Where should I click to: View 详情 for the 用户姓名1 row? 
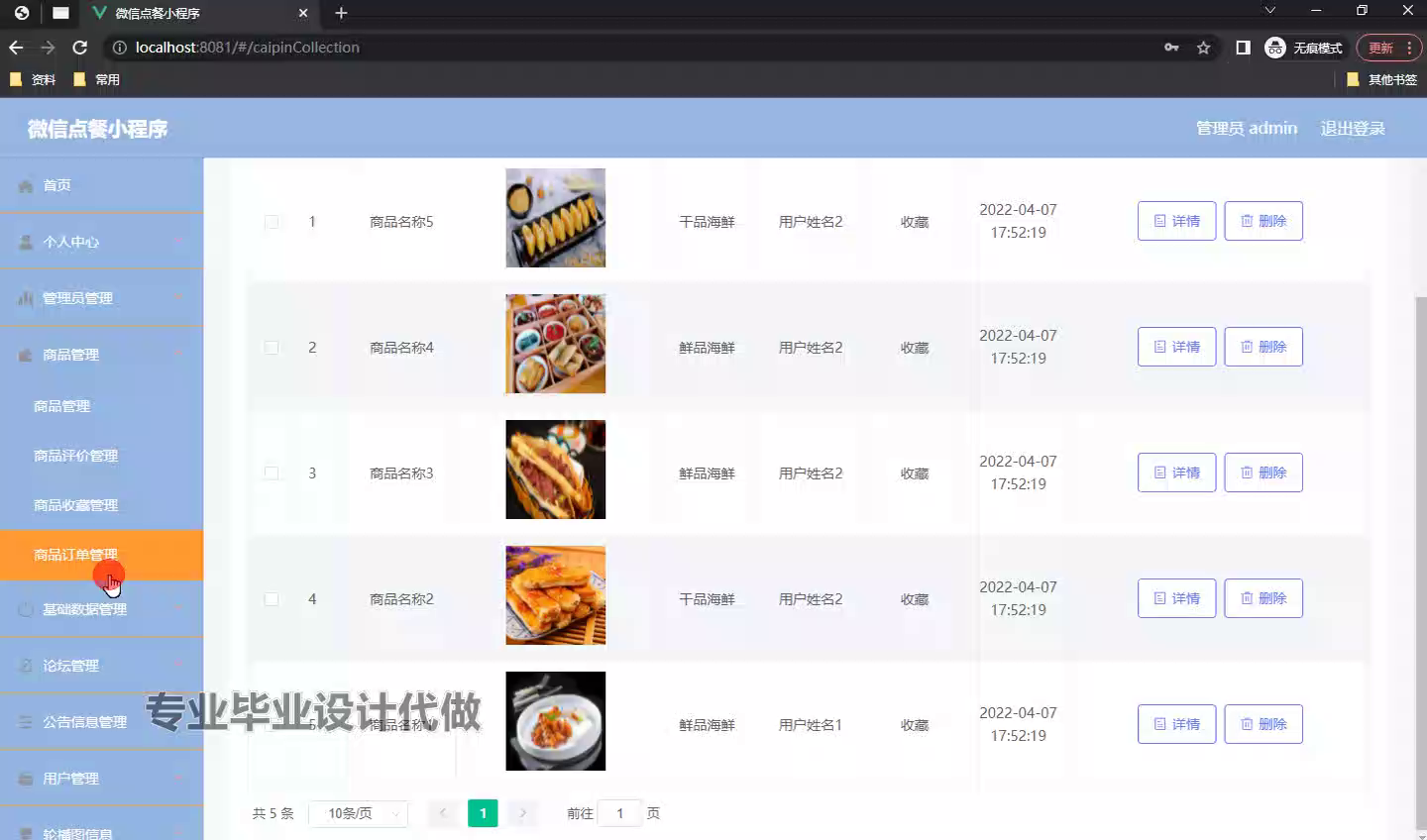(1176, 724)
